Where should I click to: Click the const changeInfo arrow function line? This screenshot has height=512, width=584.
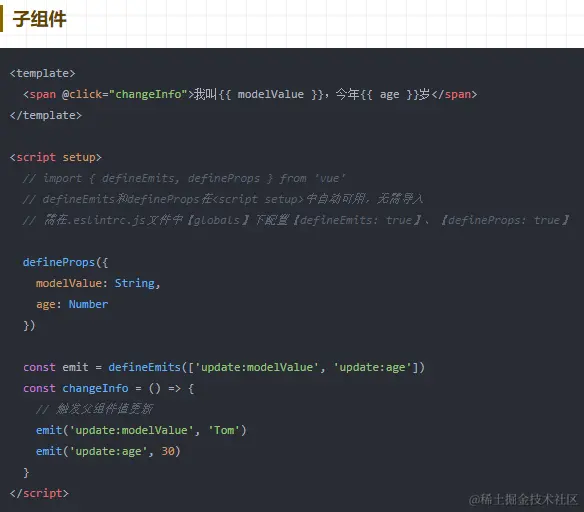(108, 388)
